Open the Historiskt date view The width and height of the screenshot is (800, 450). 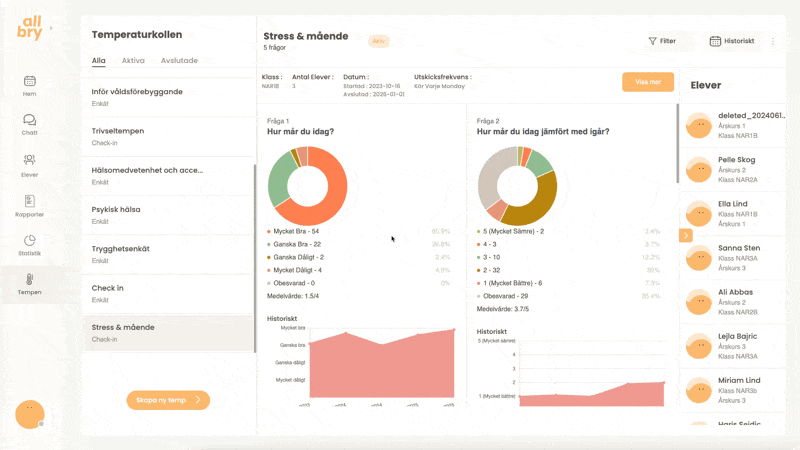click(731, 41)
